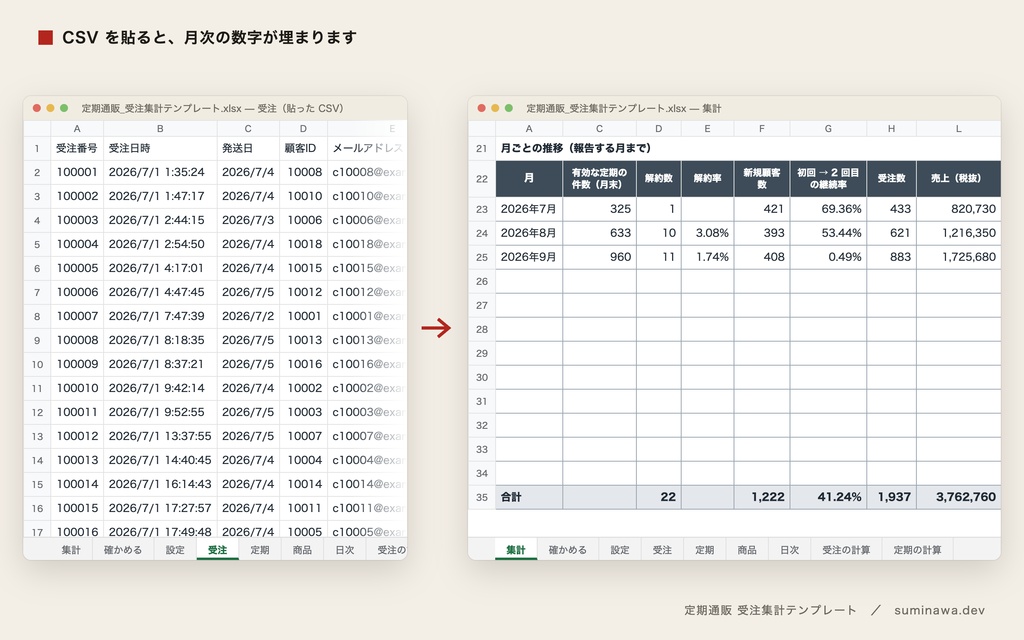Image resolution: width=1024 pixels, height=640 pixels.
Task: Select cell 2026/7/1 13:37:55
Action: pos(160,436)
